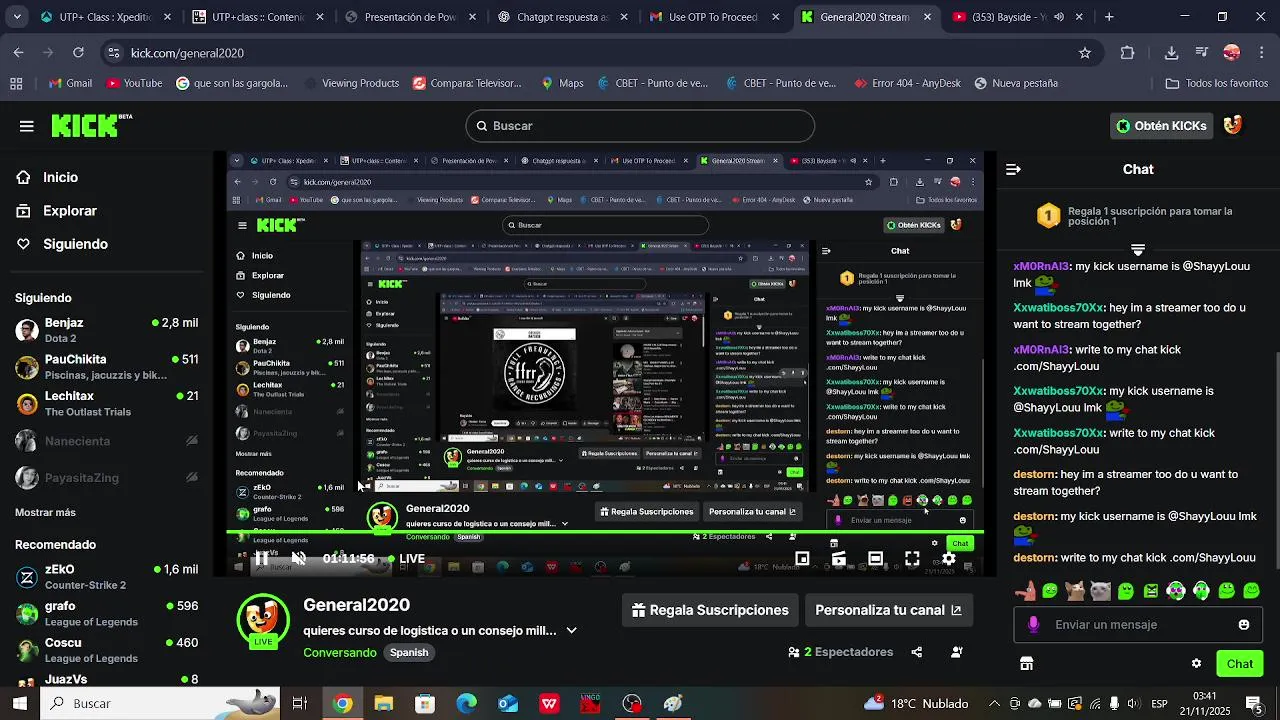Viewport: 1280px width, 720px height.
Task: Click Personaliza tu canal button
Action: [888, 610]
